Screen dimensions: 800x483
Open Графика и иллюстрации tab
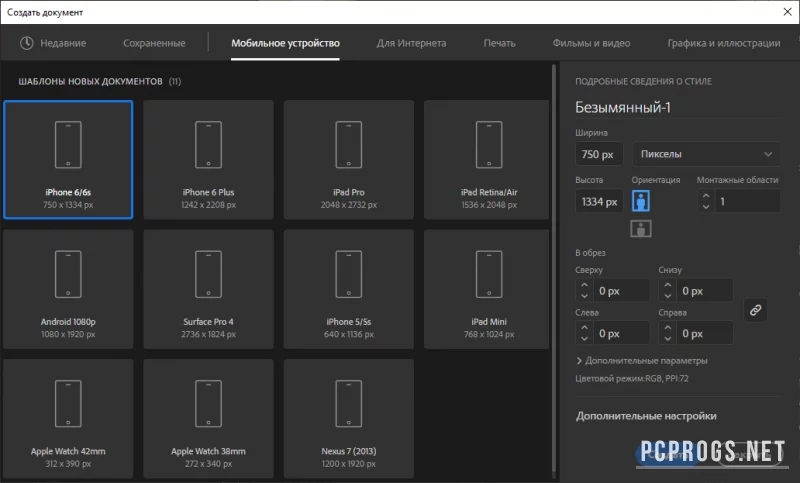coord(723,43)
